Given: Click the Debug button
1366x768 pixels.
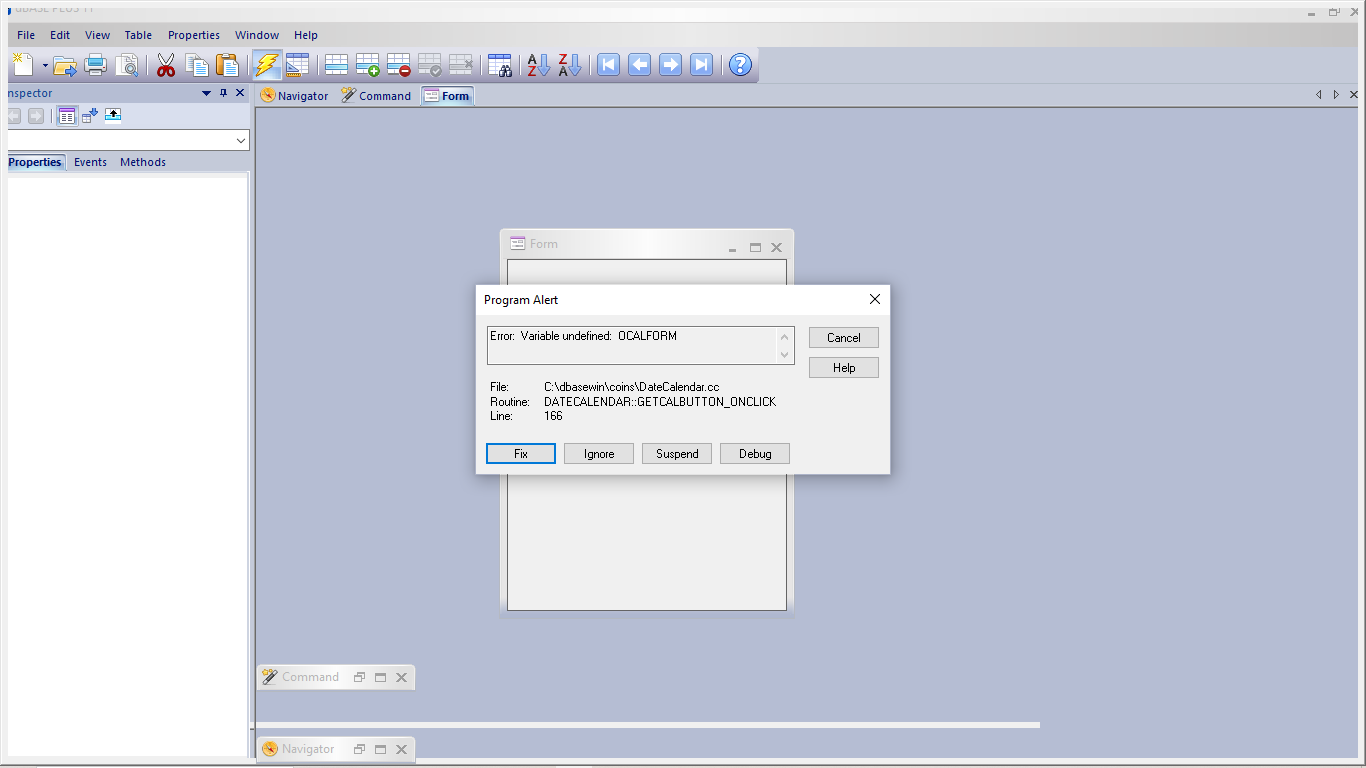Looking at the screenshot, I should coord(755,454).
